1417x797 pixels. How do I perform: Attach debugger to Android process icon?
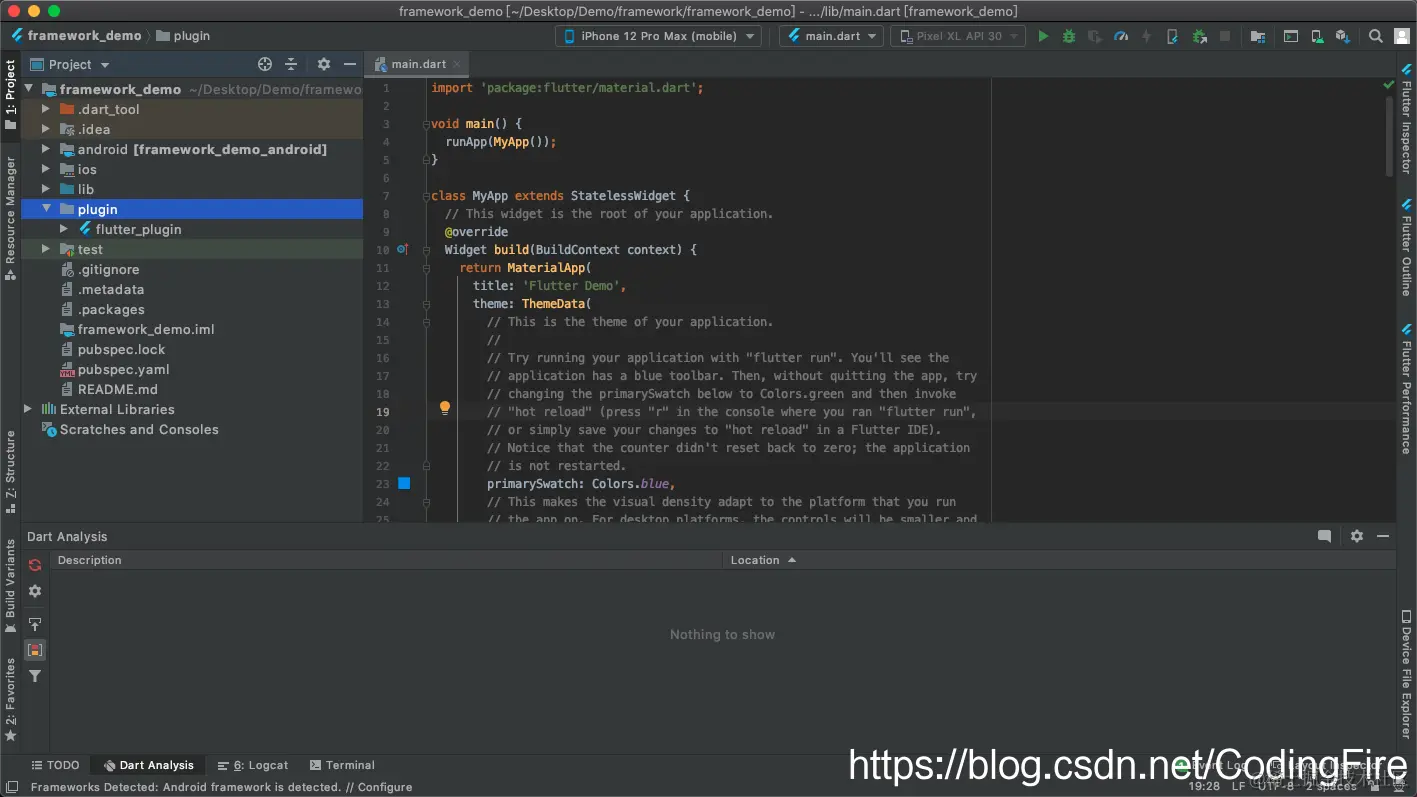(1199, 36)
